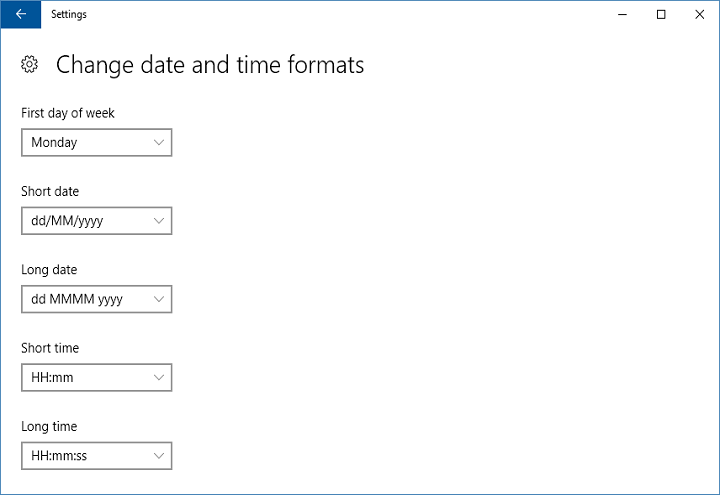Click the 'Short time' label
Screen dimensions: 720x495
click(50, 348)
